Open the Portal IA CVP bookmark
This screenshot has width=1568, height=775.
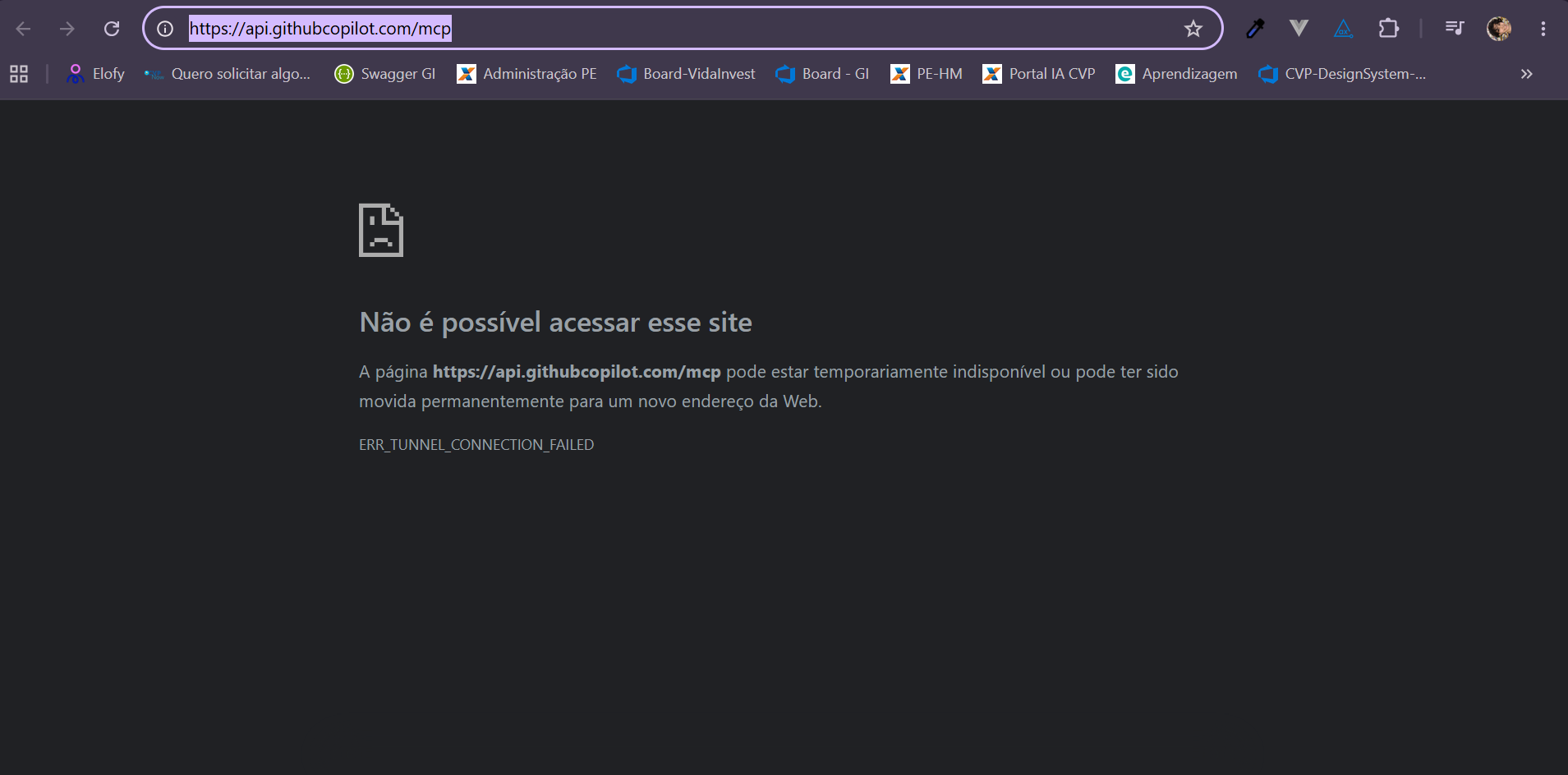(1039, 74)
